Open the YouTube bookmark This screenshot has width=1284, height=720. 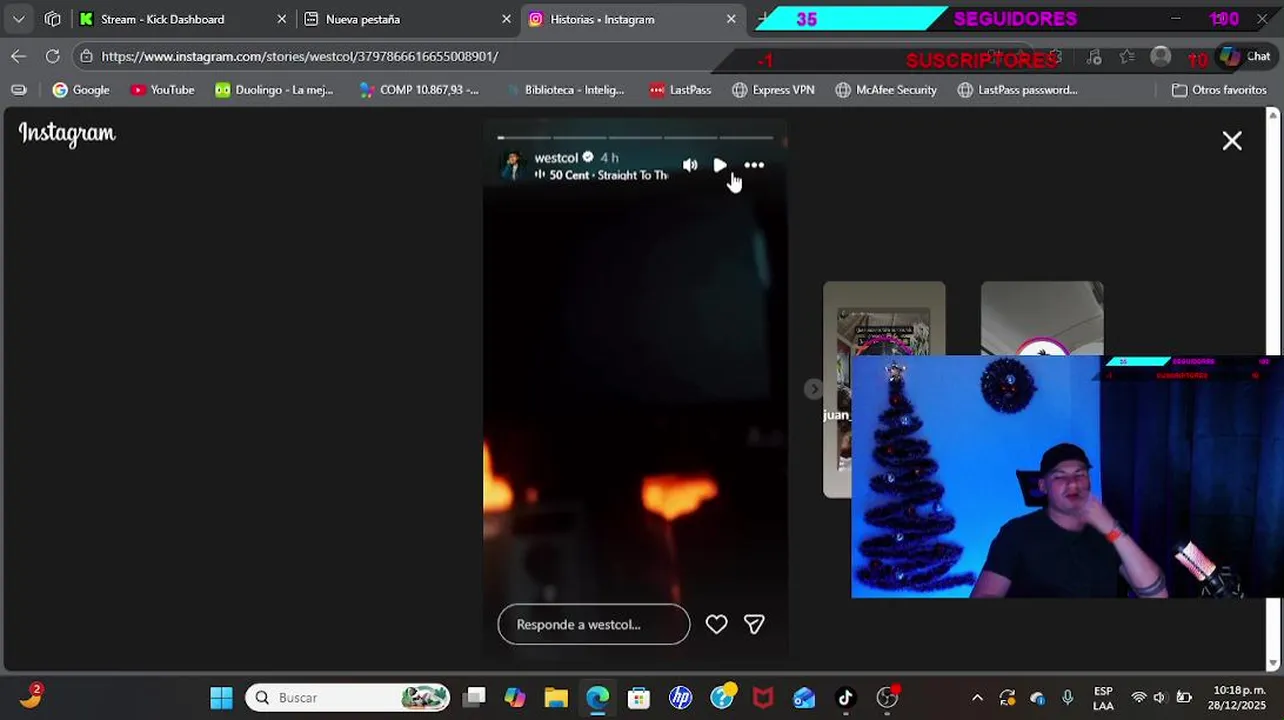point(162,90)
